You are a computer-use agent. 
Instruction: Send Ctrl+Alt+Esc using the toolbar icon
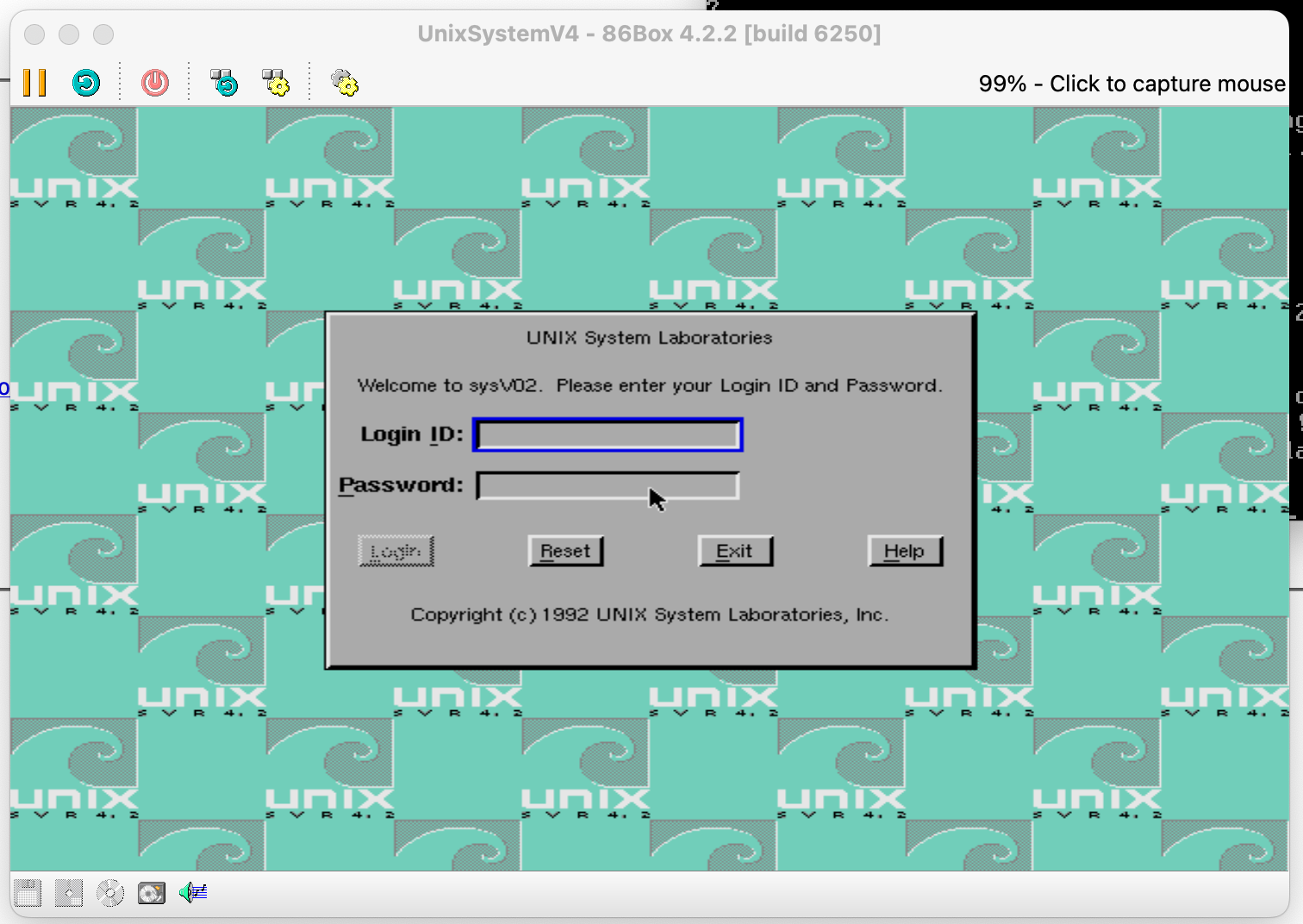pos(276,83)
